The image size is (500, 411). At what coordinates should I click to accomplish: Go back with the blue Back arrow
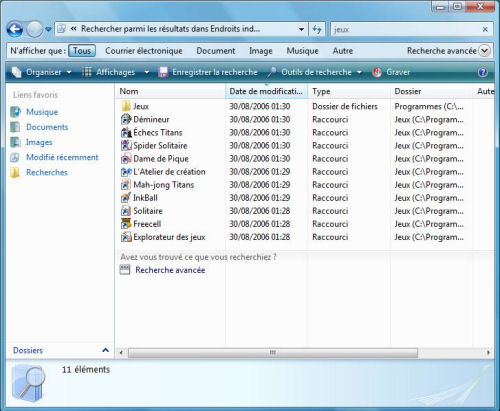point(15,29)
